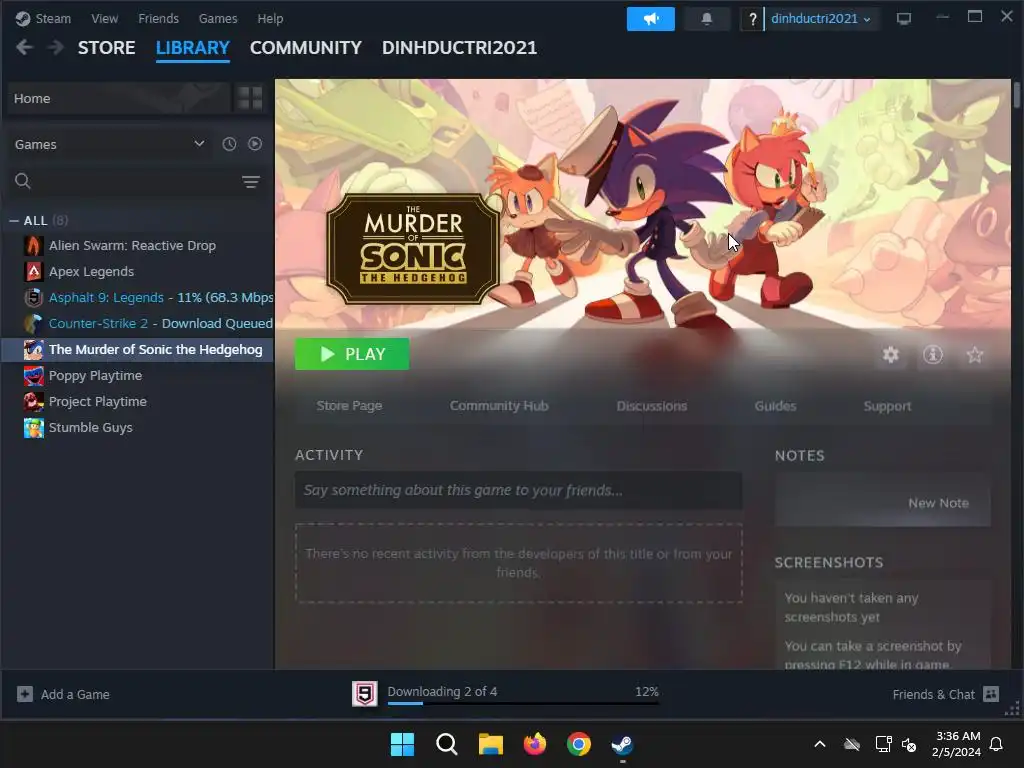Open the DINHDUCTRI2021 profile tab
1024x768 pixels.
coord(459,48)
